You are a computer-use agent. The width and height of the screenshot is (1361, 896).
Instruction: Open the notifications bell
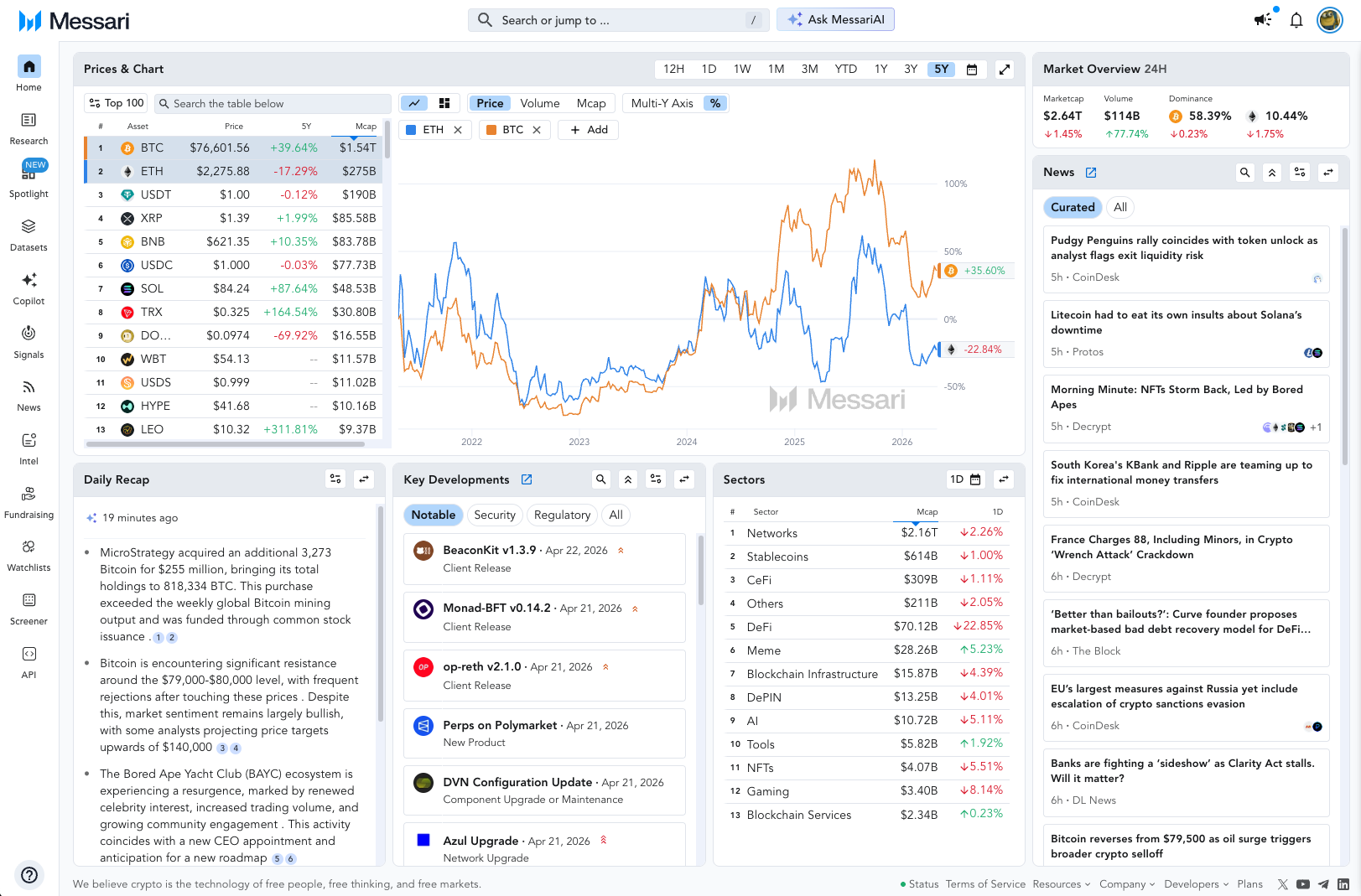click(x=1296, y=20)
